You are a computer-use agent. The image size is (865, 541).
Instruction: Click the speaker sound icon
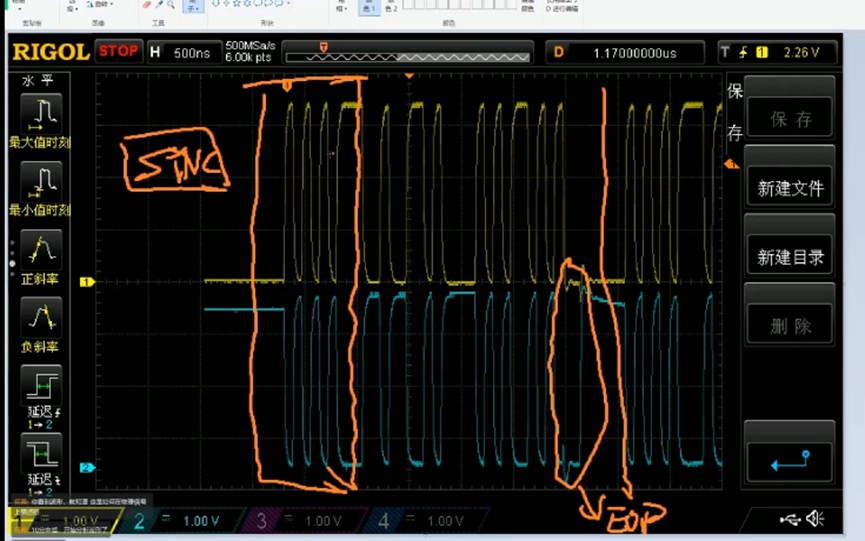[x=815, y=518]
